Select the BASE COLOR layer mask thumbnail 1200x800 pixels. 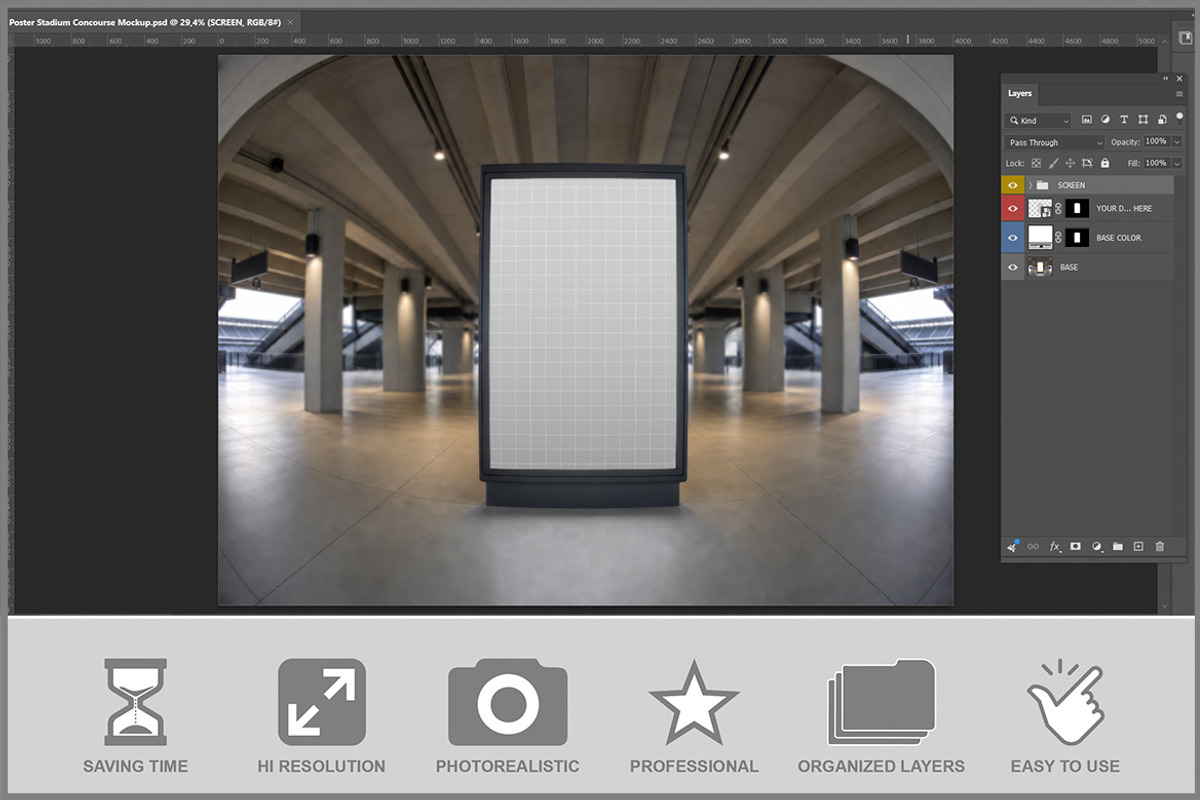(x=1077, y=238)
